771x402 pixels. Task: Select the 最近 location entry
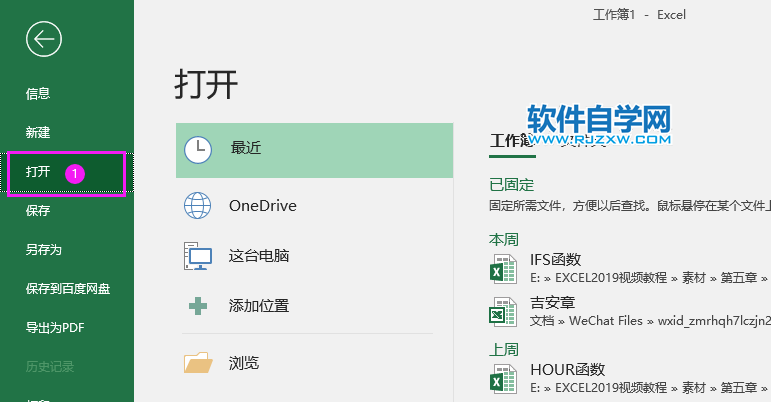tap(314, 150)
